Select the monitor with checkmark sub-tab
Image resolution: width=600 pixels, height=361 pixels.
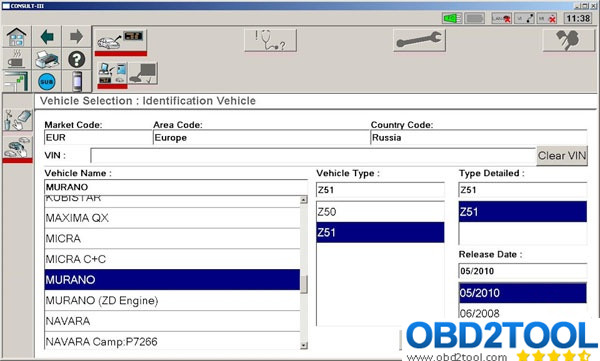tap(143, 74)
